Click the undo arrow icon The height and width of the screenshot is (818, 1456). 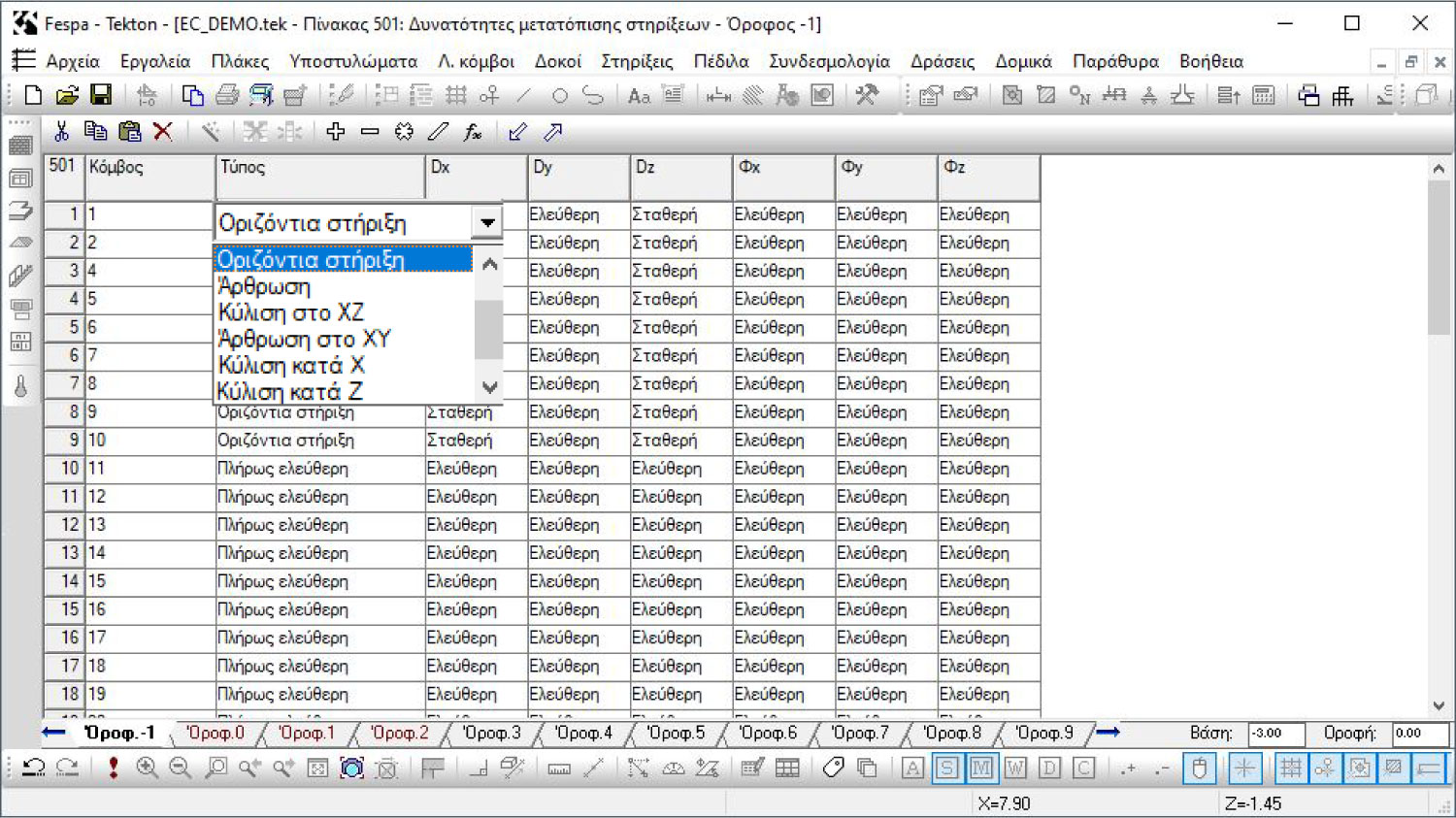click(34, 769)
